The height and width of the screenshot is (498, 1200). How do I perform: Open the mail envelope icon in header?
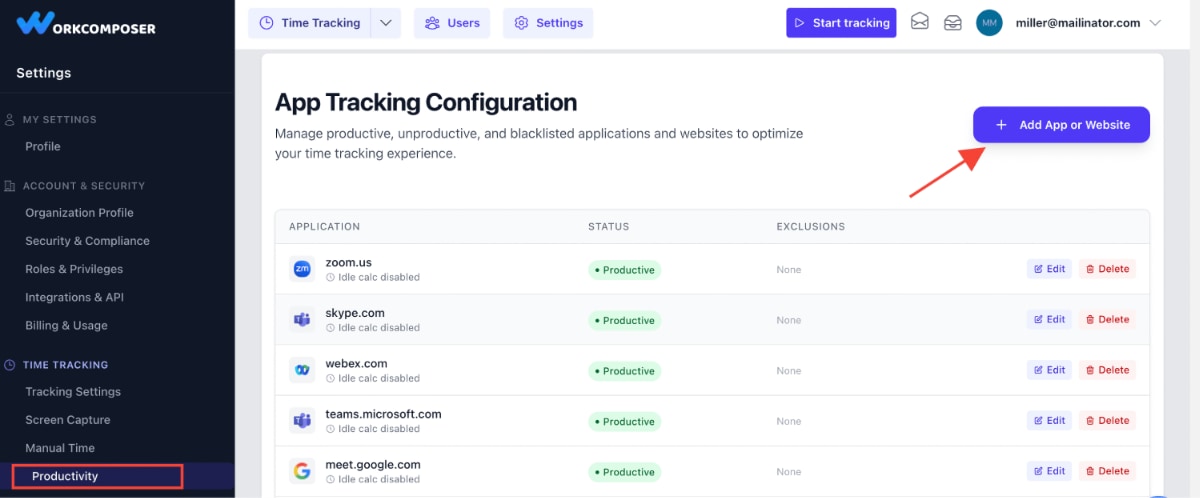tap(920, 23)
